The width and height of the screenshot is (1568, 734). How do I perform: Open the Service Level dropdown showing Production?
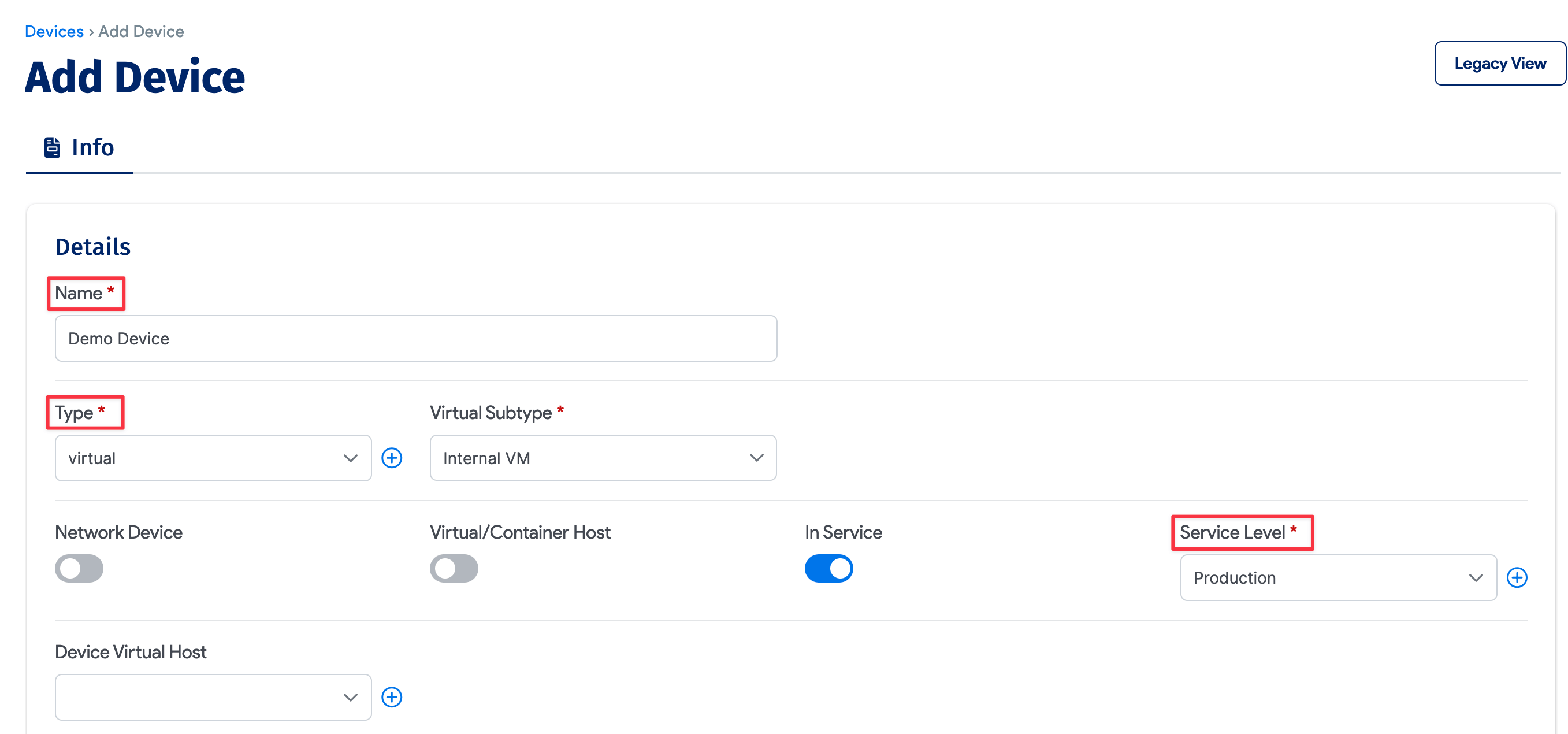tap(1337, 577)
